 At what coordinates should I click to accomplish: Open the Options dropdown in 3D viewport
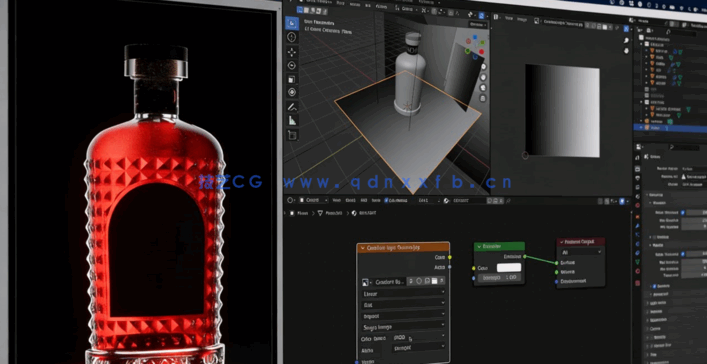click(x=477, y=24)
